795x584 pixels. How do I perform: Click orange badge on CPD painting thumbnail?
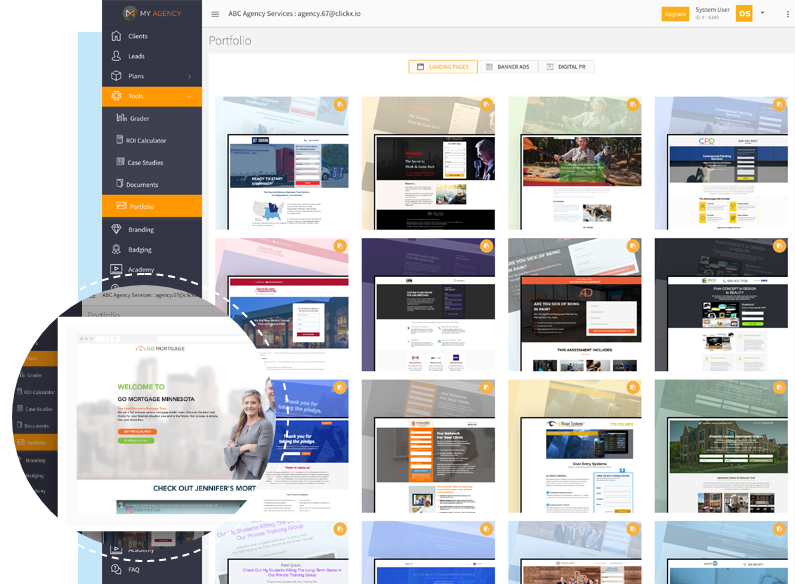tap(779, 104)
